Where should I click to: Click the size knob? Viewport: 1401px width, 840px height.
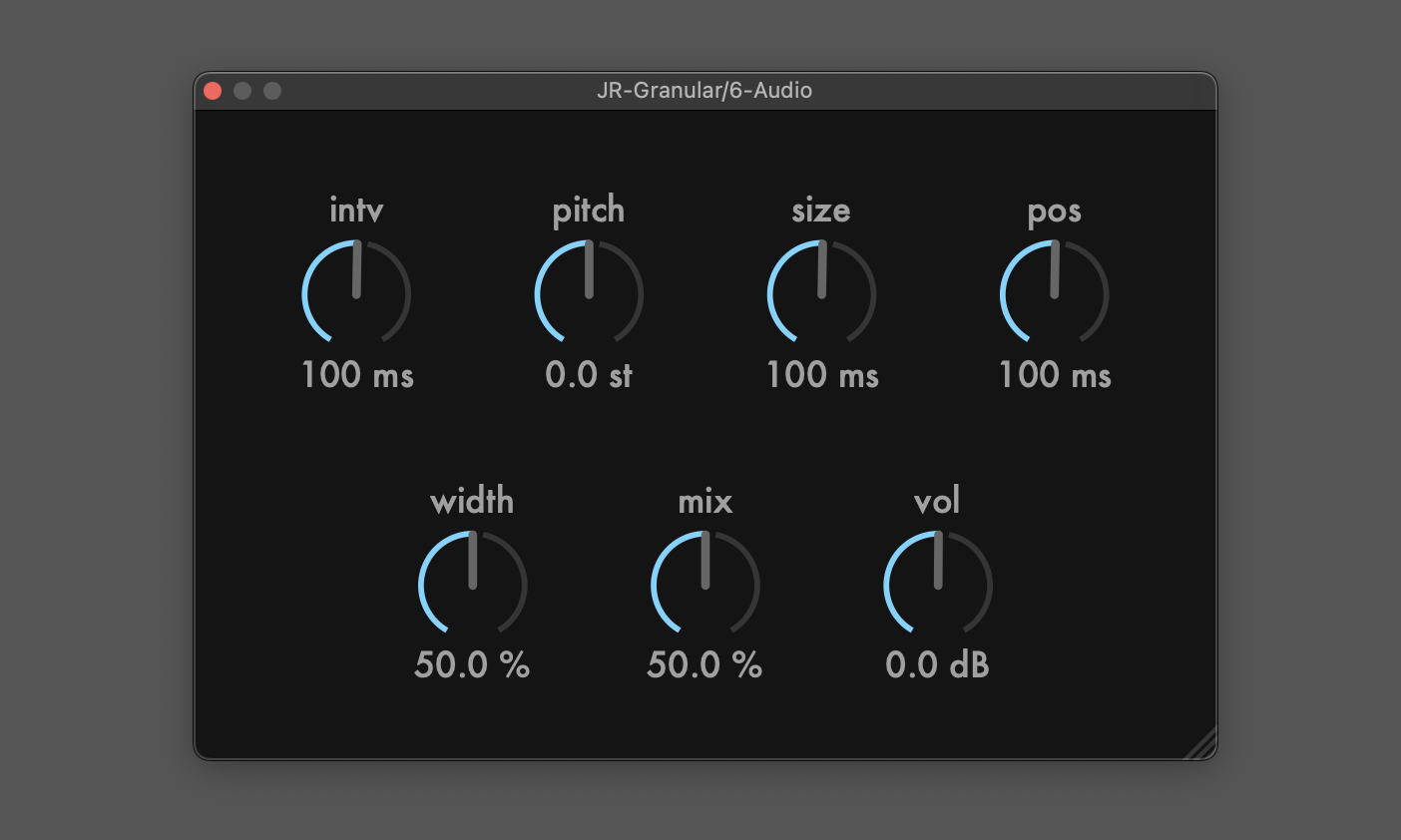coord(821,292)
